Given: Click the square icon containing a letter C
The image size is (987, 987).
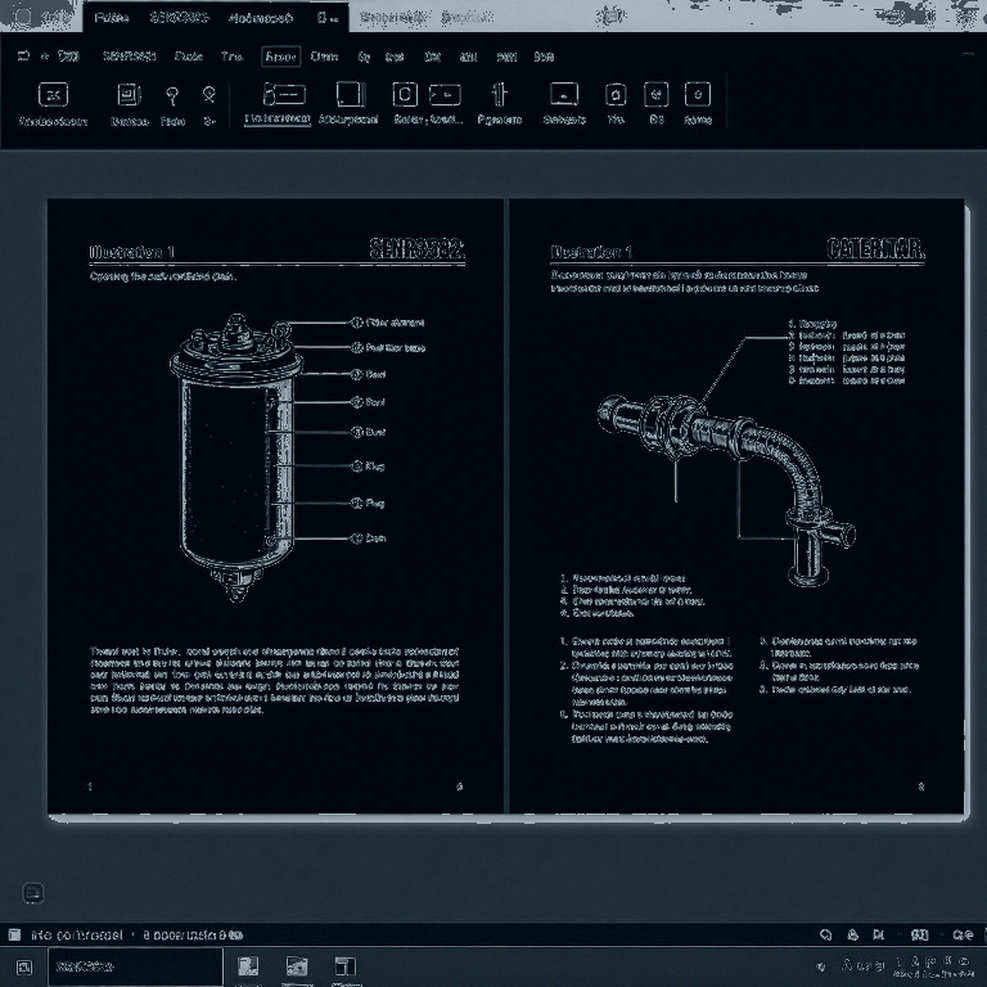Looking at the screenshot, I should (405, 95).
